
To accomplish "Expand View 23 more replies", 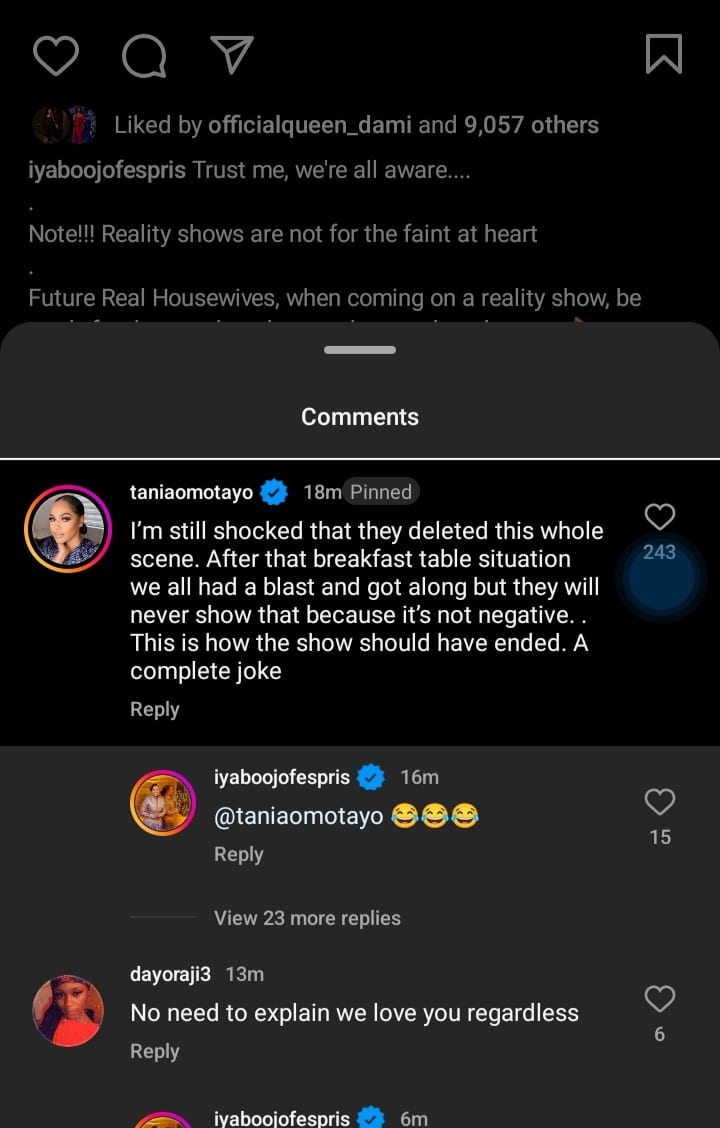I will click(307, 918).
